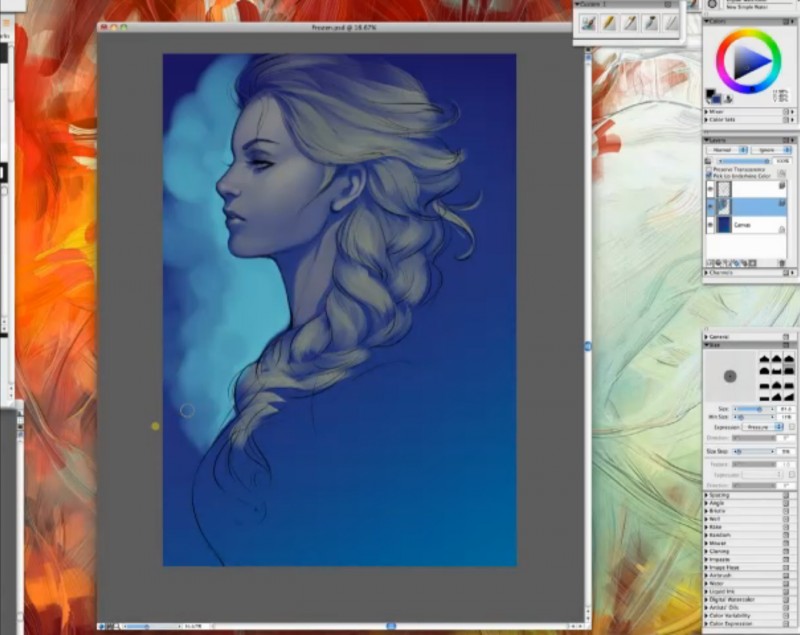The image size is (800, 635).
Task: Expand the General brush controls section
Action: [x=707, y=337]
